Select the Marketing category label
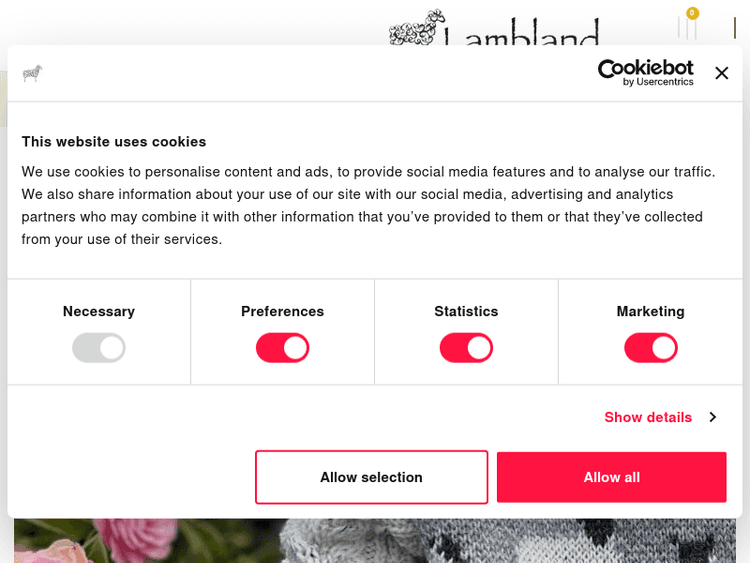This screenshot has height=563, width=750. [x=650, y=311]
